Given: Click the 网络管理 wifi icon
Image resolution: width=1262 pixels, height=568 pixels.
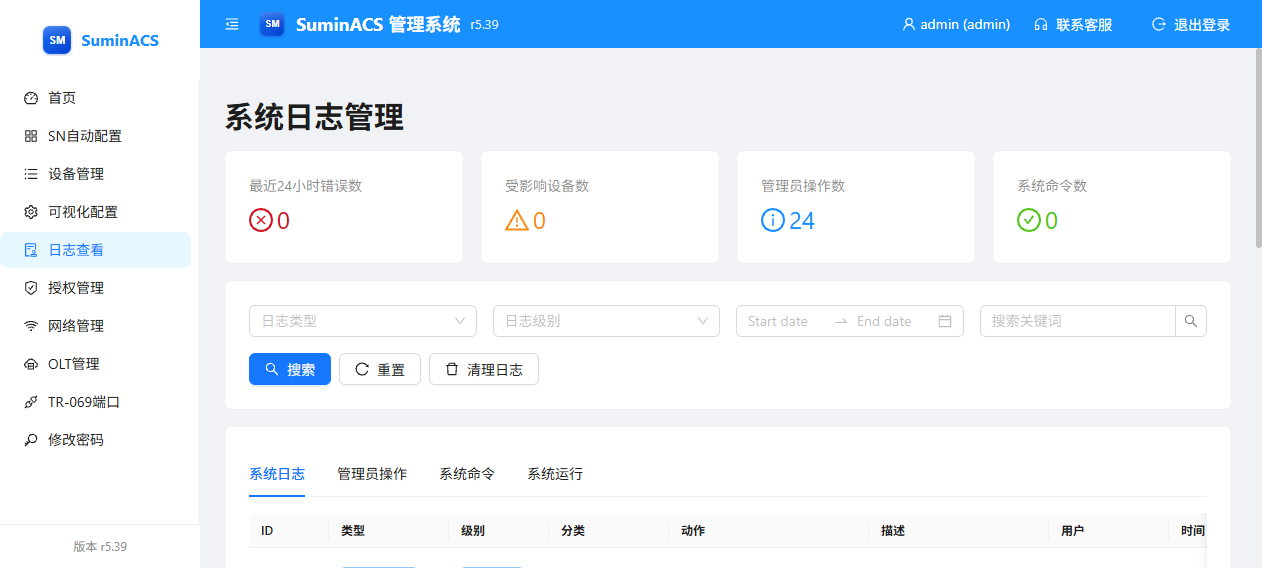Looking at the screenshot, I should (31, 326).
